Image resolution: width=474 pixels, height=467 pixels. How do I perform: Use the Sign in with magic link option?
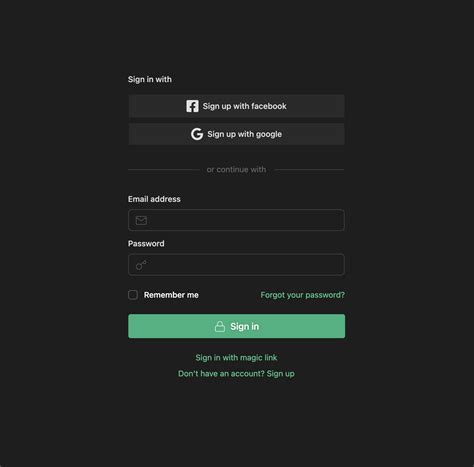(236, 358)
